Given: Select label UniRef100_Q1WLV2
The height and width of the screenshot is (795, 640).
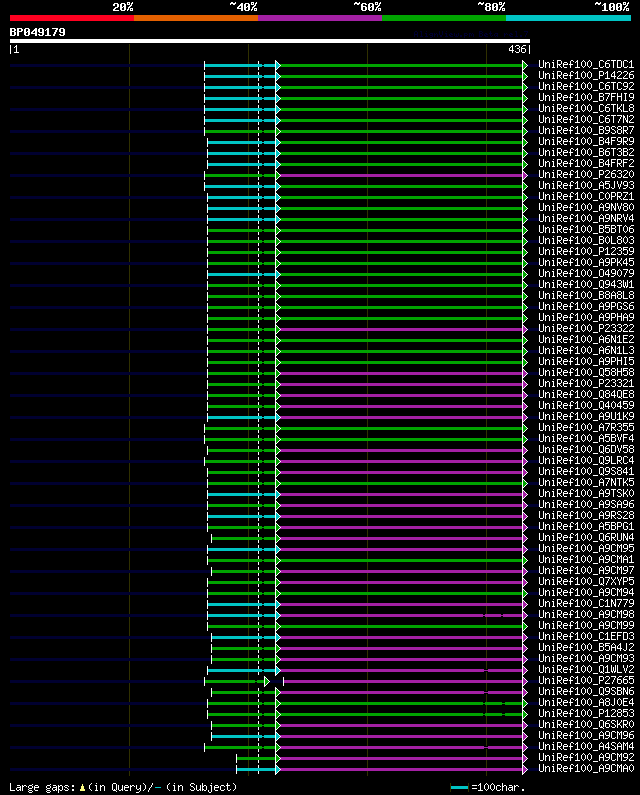Looking at the screenshot, I should click(586, 669).
